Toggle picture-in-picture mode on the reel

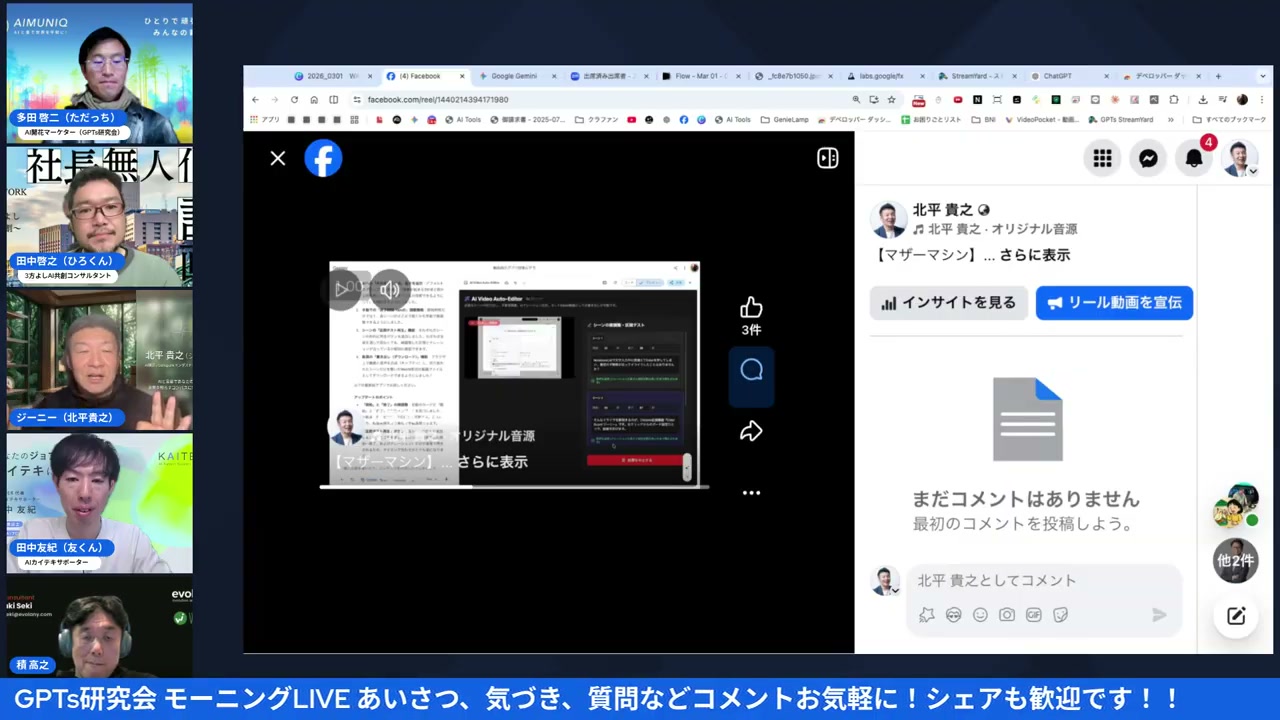click(827, 158)
